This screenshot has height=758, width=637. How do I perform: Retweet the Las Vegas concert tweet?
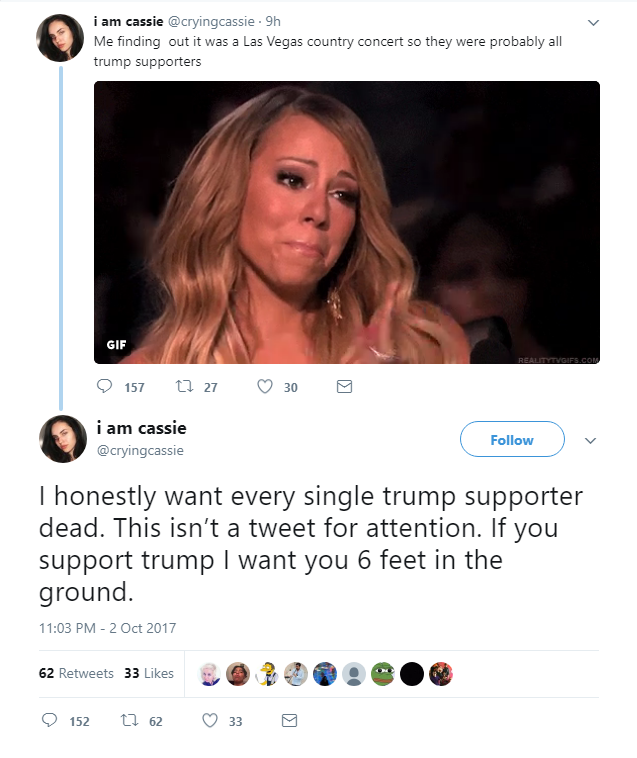pyautogui.click(x=184, y=386)
